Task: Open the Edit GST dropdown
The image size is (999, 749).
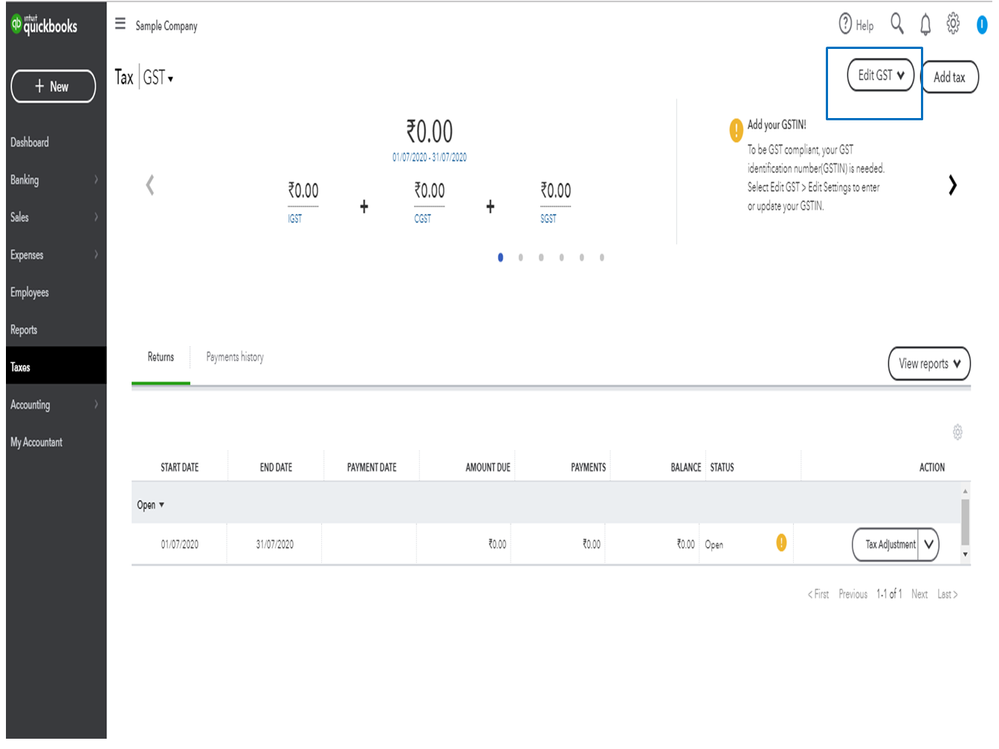Action: 880,75
